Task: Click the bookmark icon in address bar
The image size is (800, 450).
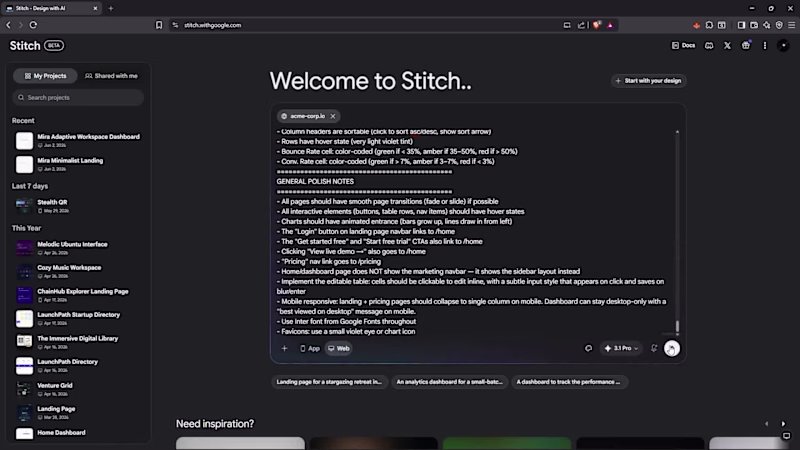Action: pos(159,25)
